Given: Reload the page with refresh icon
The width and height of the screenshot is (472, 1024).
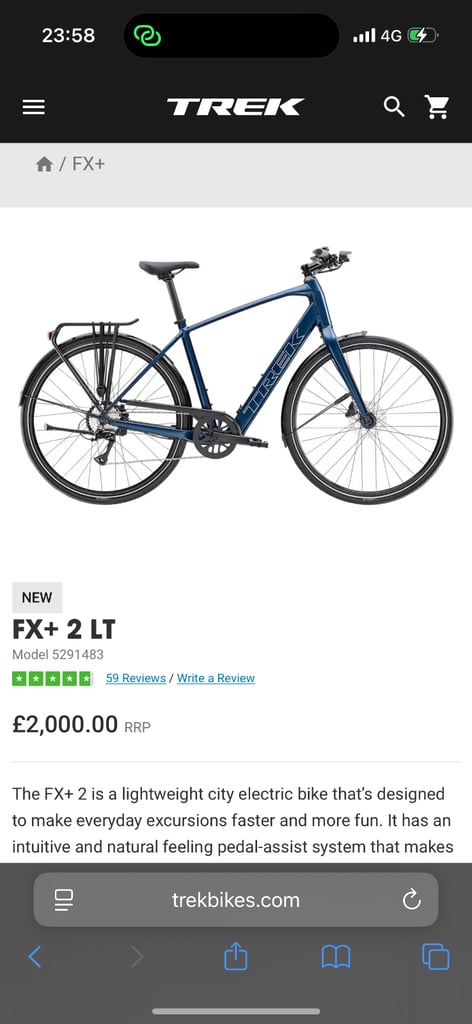Looking at the screenshot, I should [x=411, y=900].
